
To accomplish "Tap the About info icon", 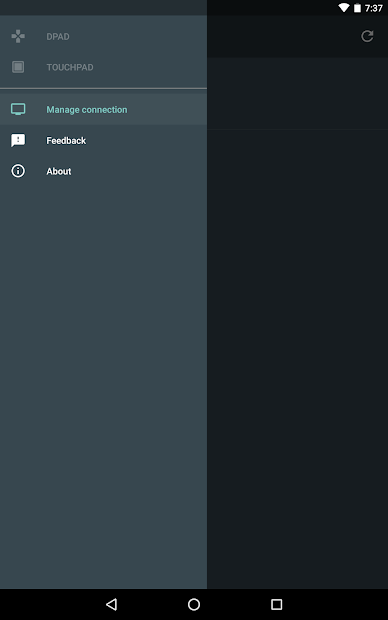I will coord(18,171).
